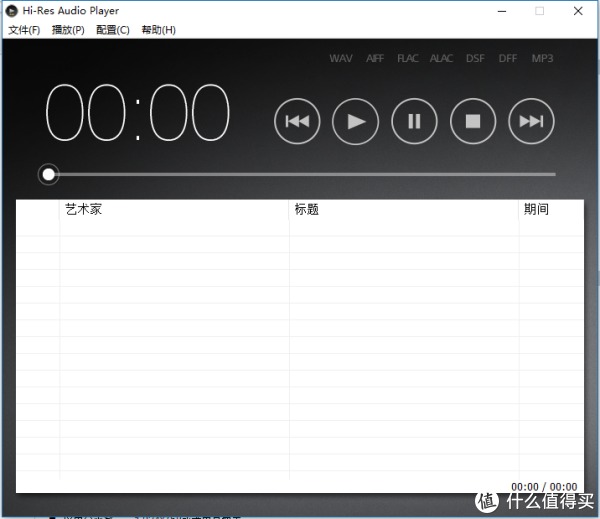Pause the current track
This screenshot has width=600, height=519.
[x=414, y=121]
